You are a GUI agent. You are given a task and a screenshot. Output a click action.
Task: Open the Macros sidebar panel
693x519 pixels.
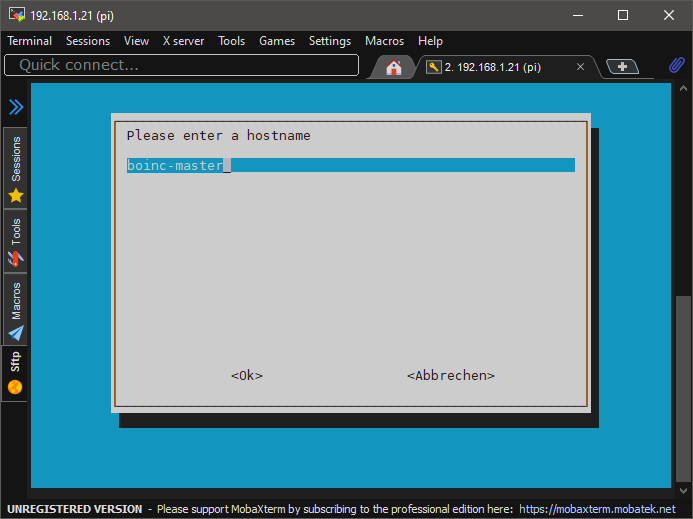point(15,310)
